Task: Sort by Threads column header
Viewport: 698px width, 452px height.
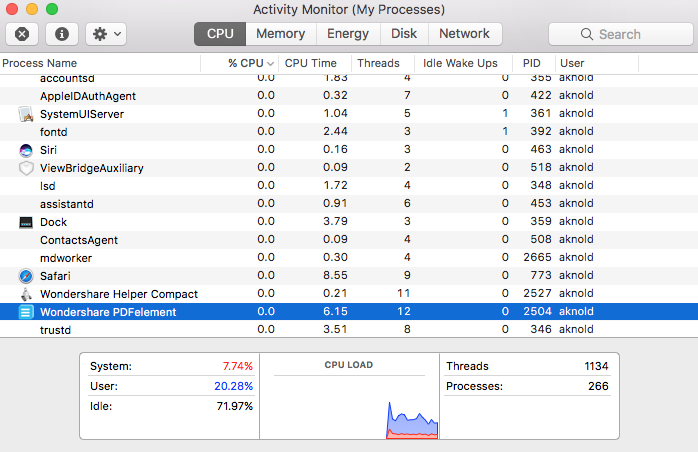Action: (x=383, y=63)
